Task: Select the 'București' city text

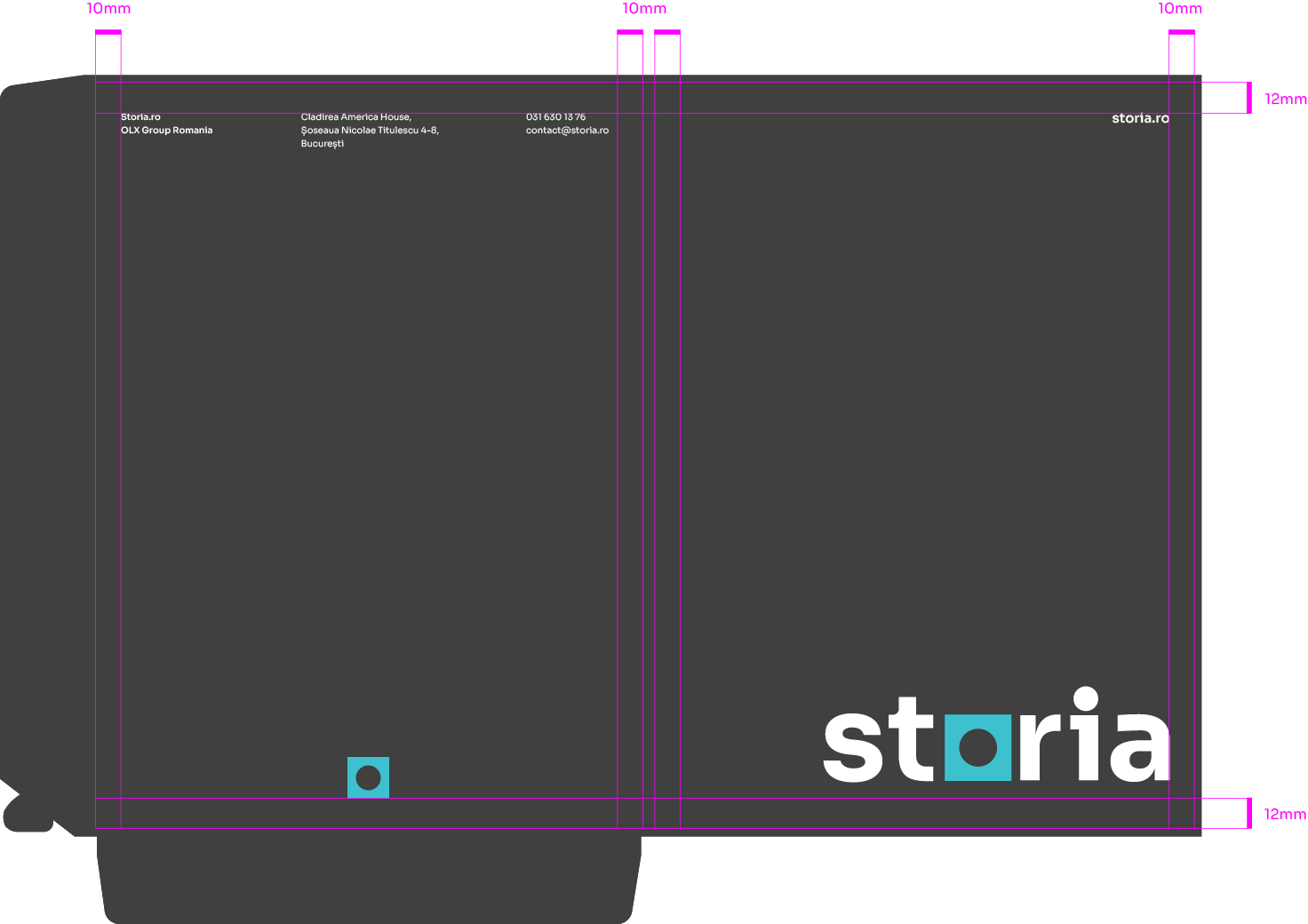Action: (322, 144)
